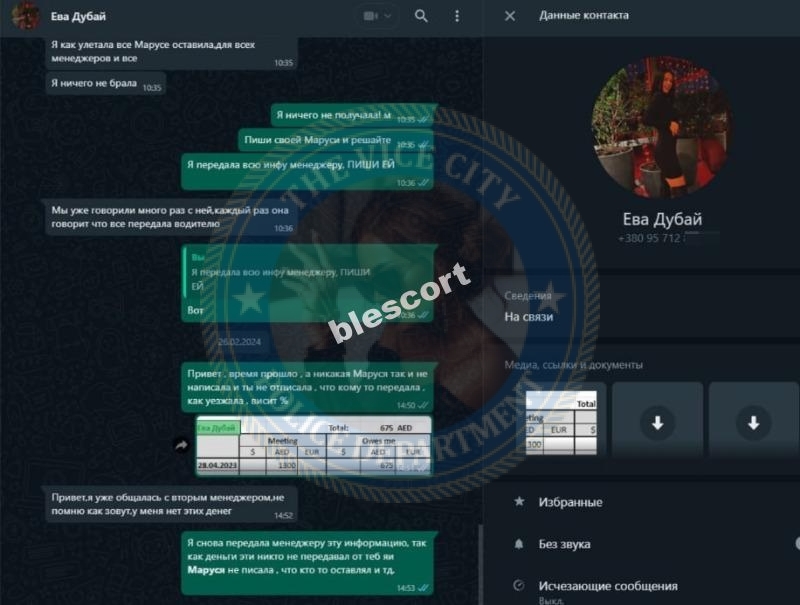Click the chat scrollbar thumb
The width and height of the screenshot is (800, 605).
click(481, 564)
